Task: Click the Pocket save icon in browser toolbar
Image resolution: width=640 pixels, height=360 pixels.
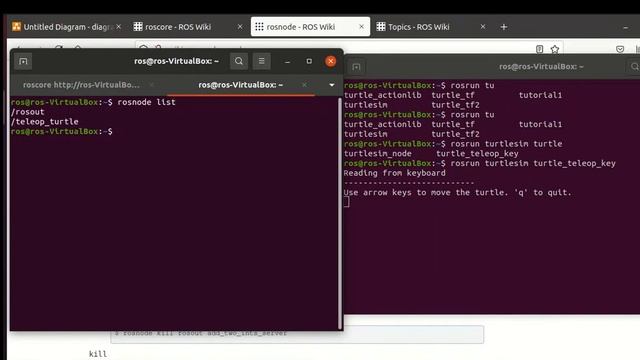Action: (x=620, y=49)
